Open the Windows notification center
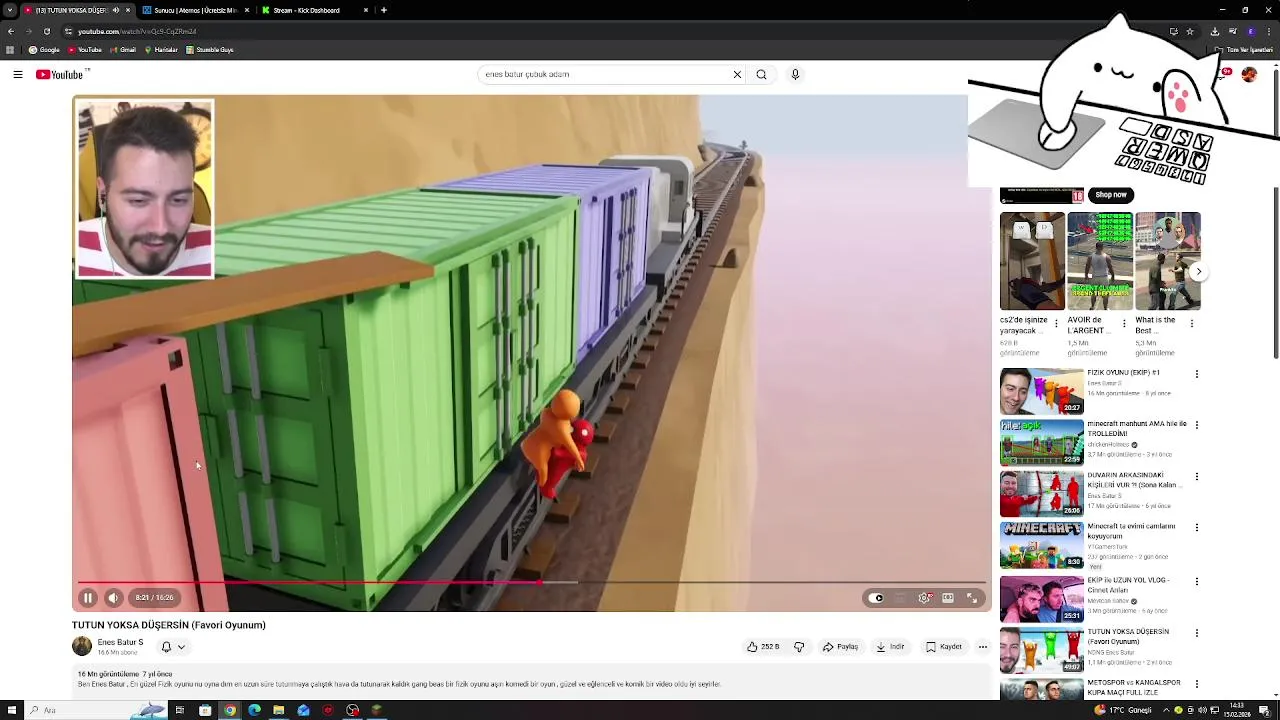 (x=1264, y=710)
